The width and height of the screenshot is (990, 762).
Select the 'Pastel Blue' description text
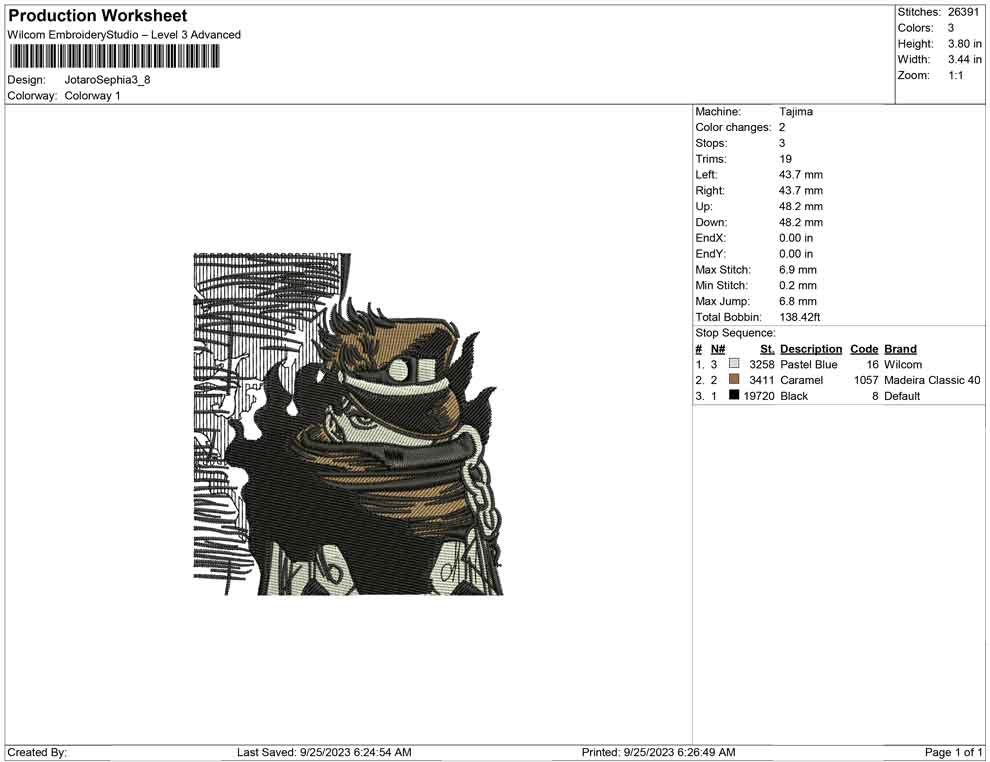[x=809, y=364]
